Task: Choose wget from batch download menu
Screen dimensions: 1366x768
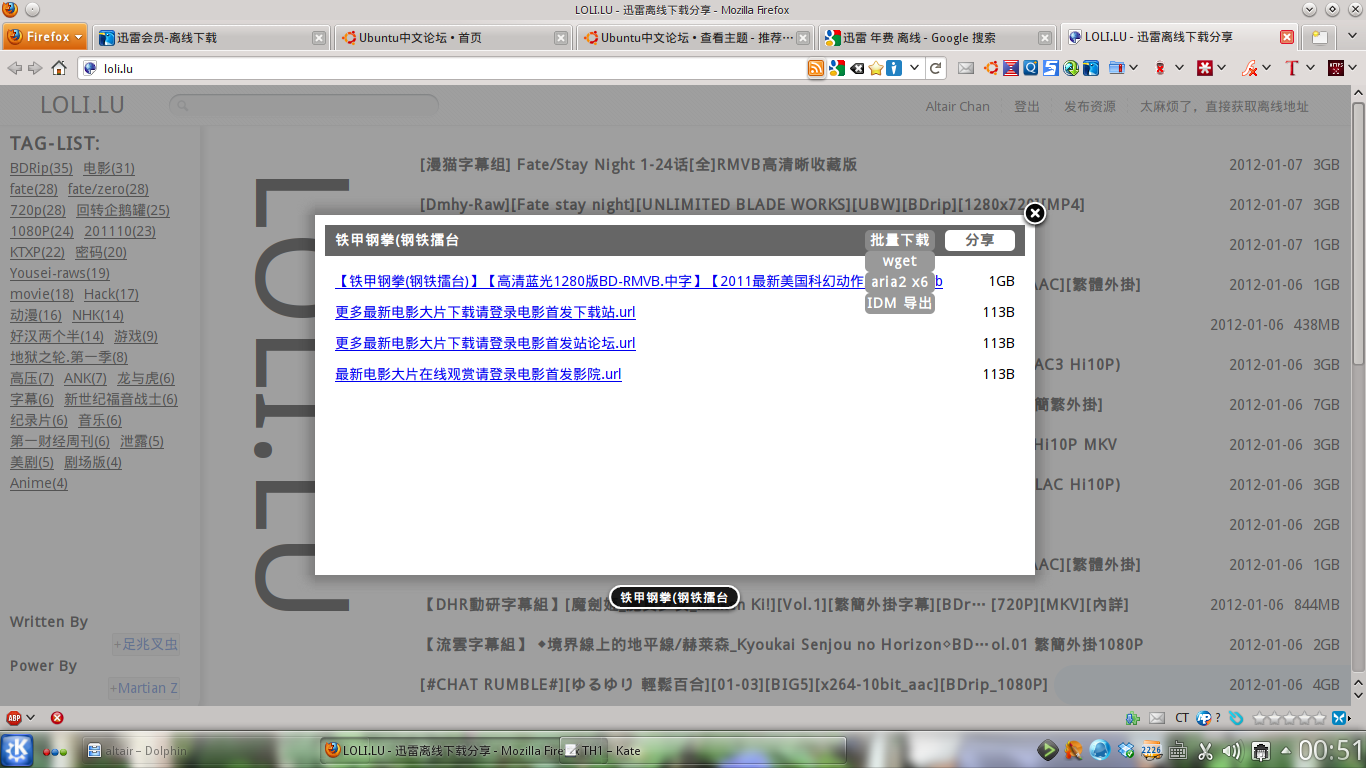Action: pyautogui.click(x=900, y=261)
